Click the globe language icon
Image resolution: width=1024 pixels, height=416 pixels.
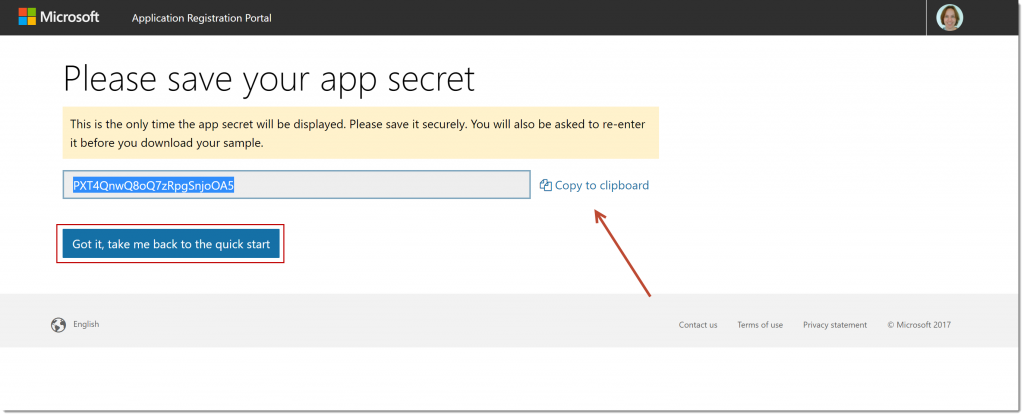(58, 324)
